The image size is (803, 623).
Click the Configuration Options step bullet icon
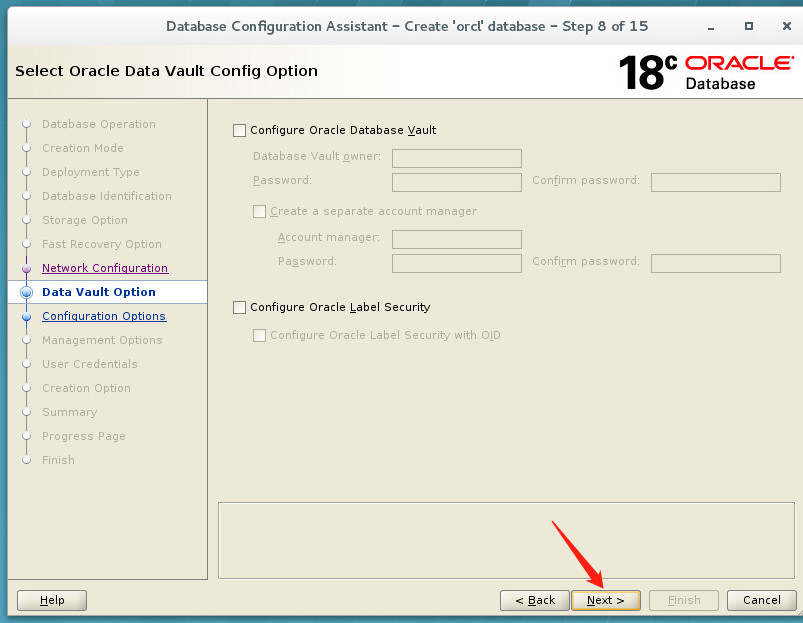[27, 317]
